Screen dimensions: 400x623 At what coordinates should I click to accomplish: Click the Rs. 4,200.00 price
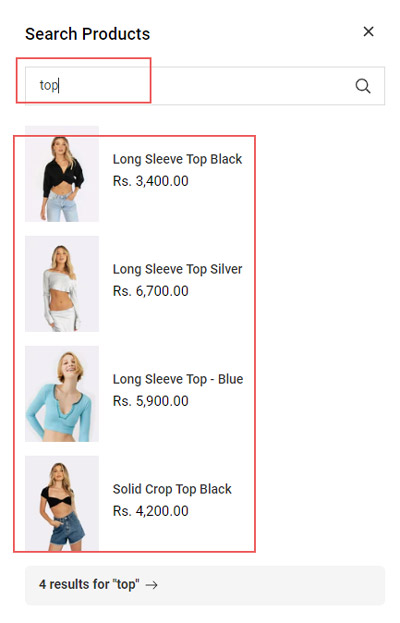[151, 511]
